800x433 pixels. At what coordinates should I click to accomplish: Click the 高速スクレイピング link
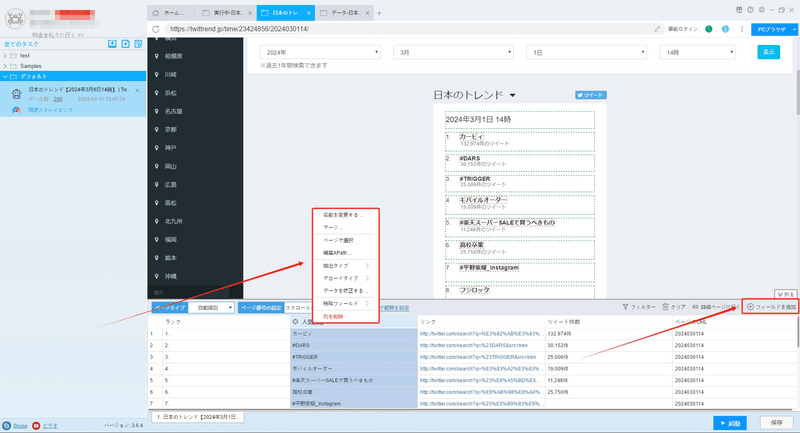[51, 110]
